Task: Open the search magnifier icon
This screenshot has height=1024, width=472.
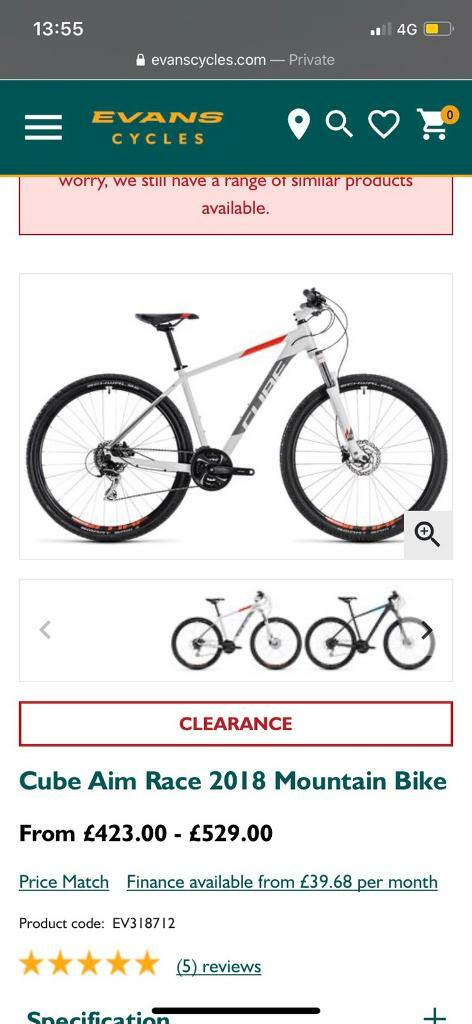Action: coord(339,124)
